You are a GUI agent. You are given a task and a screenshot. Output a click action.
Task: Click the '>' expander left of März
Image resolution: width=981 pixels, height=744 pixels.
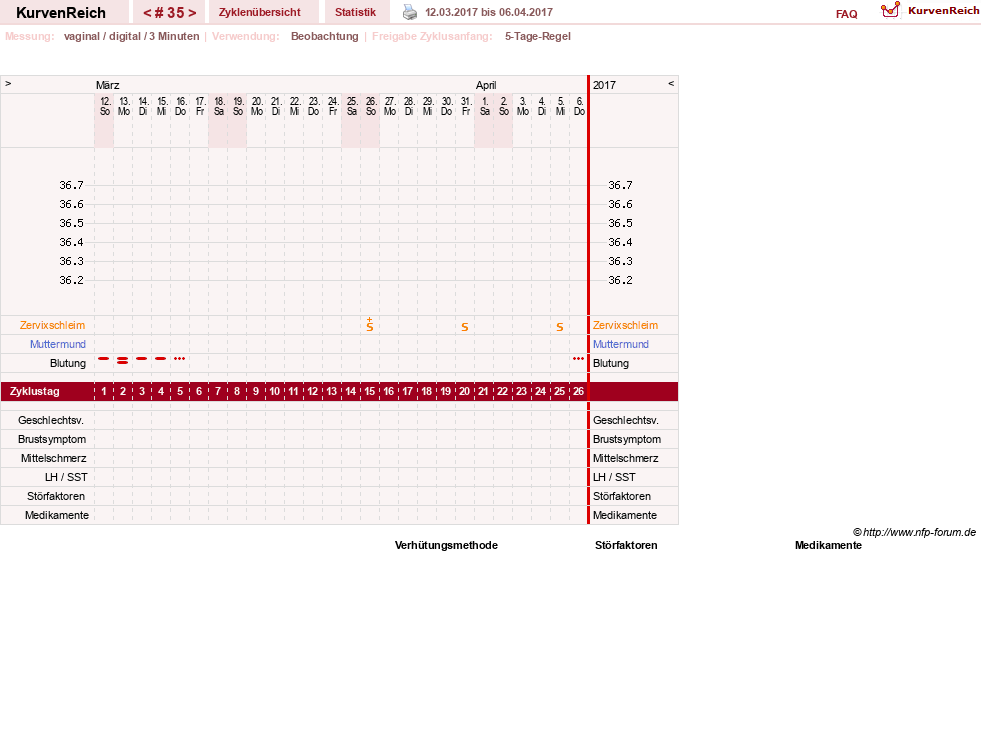(8, 83)
